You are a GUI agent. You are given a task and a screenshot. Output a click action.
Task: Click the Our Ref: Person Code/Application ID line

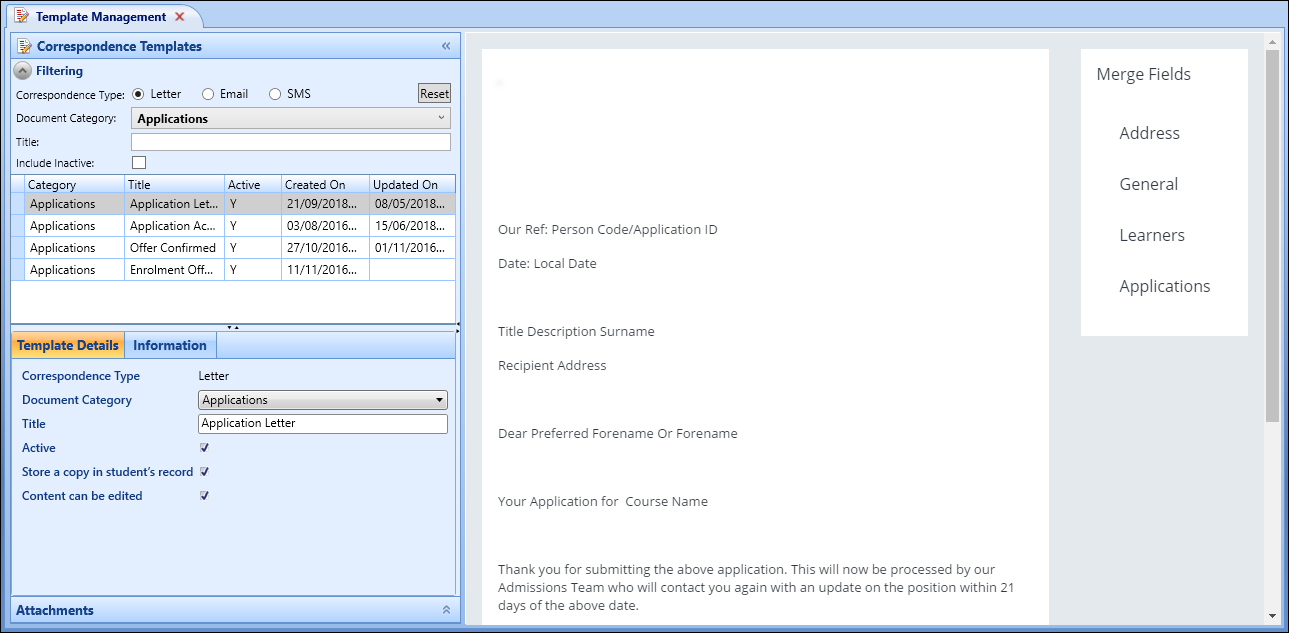click(x=608, y=230)
